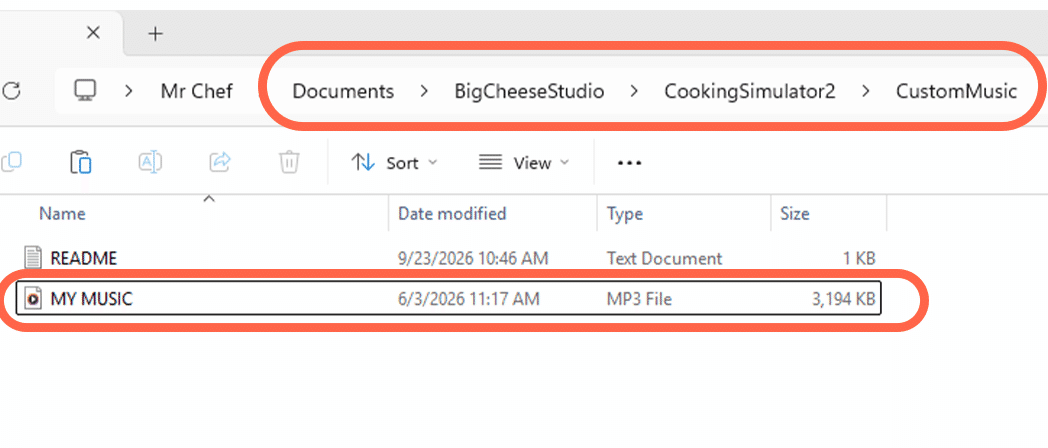The height and width of the screenshot is (448, 1048).
Task: Click the Paste clipboard icon
Action: pos(80,162)
